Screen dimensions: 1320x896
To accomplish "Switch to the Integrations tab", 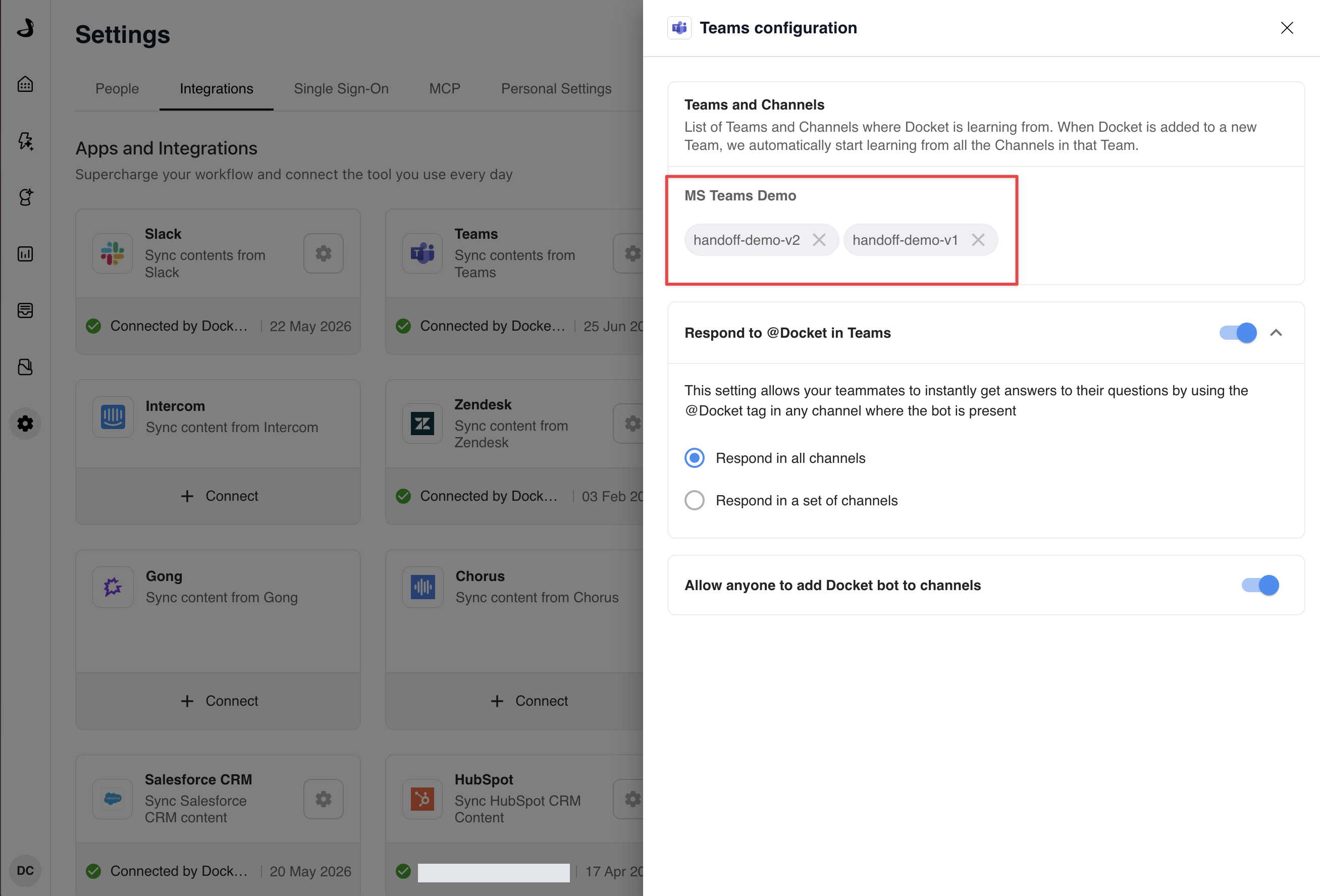I will pos(217,89).
